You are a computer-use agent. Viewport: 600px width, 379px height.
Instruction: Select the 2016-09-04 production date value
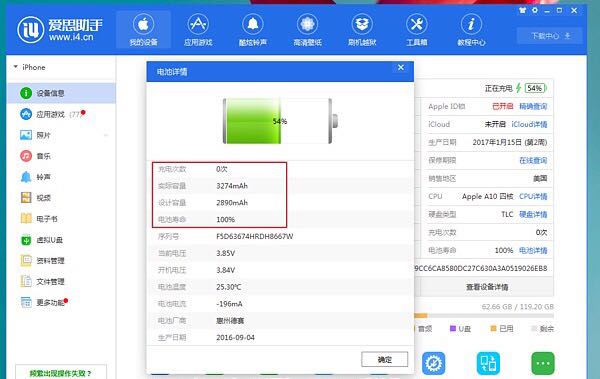point(235,338)
